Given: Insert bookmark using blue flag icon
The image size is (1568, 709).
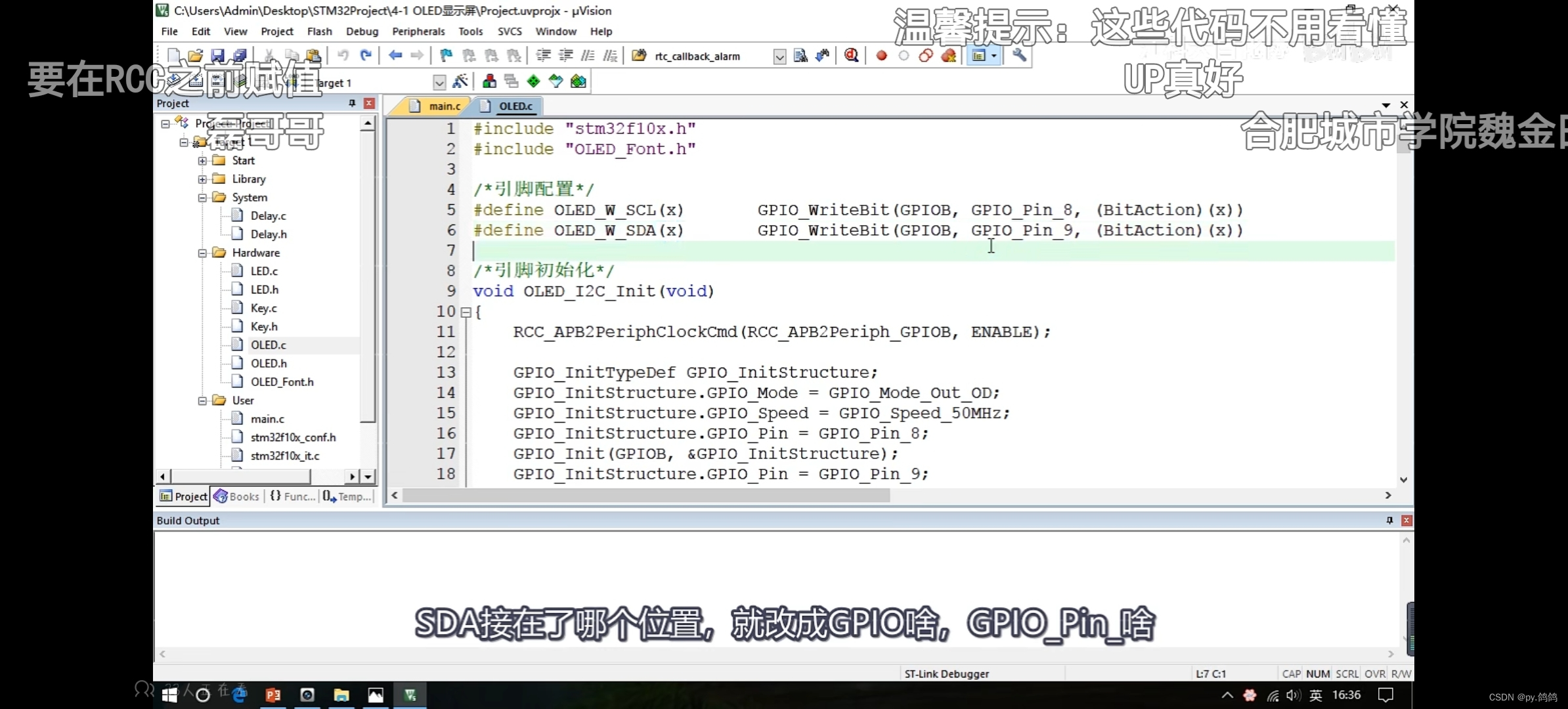Looking at the screenshot, I should point(446,56).
